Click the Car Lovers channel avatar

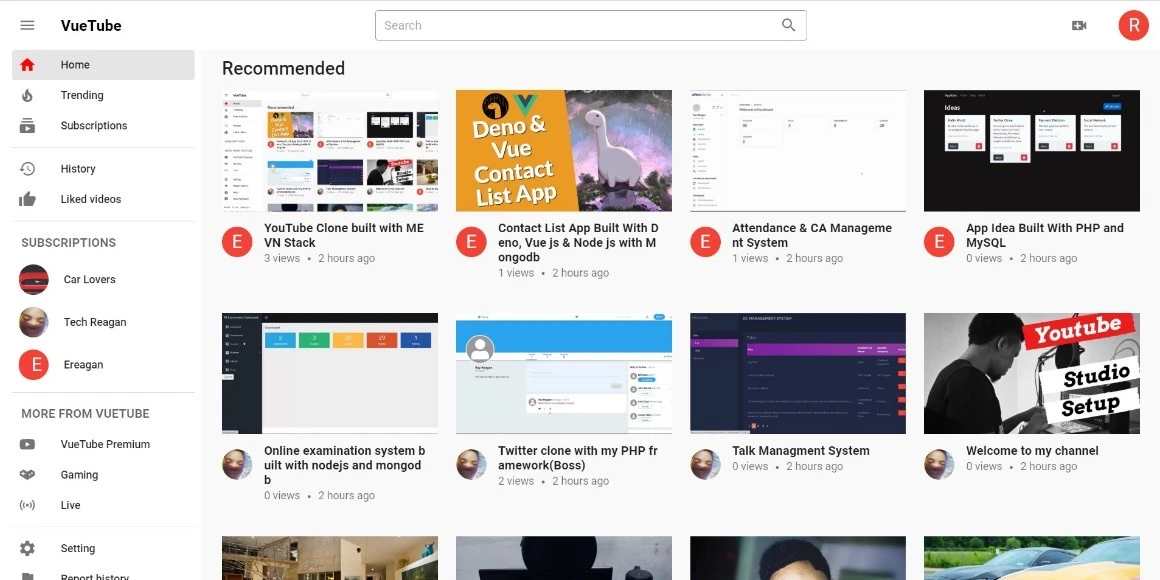point(33,280)
